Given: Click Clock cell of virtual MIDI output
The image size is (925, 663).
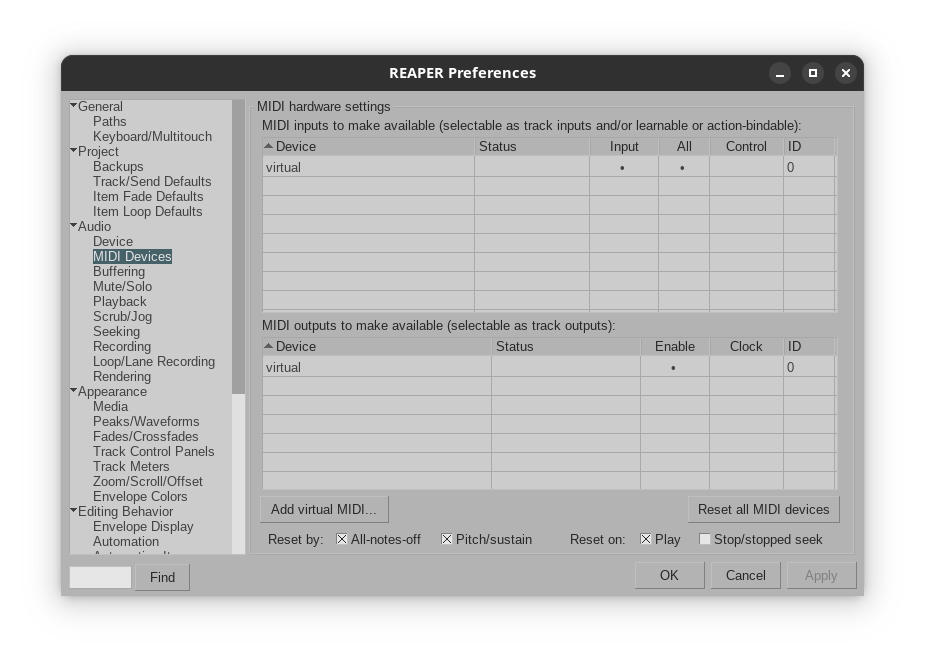Looking at the screenshot, I should [x=746, y=367].
